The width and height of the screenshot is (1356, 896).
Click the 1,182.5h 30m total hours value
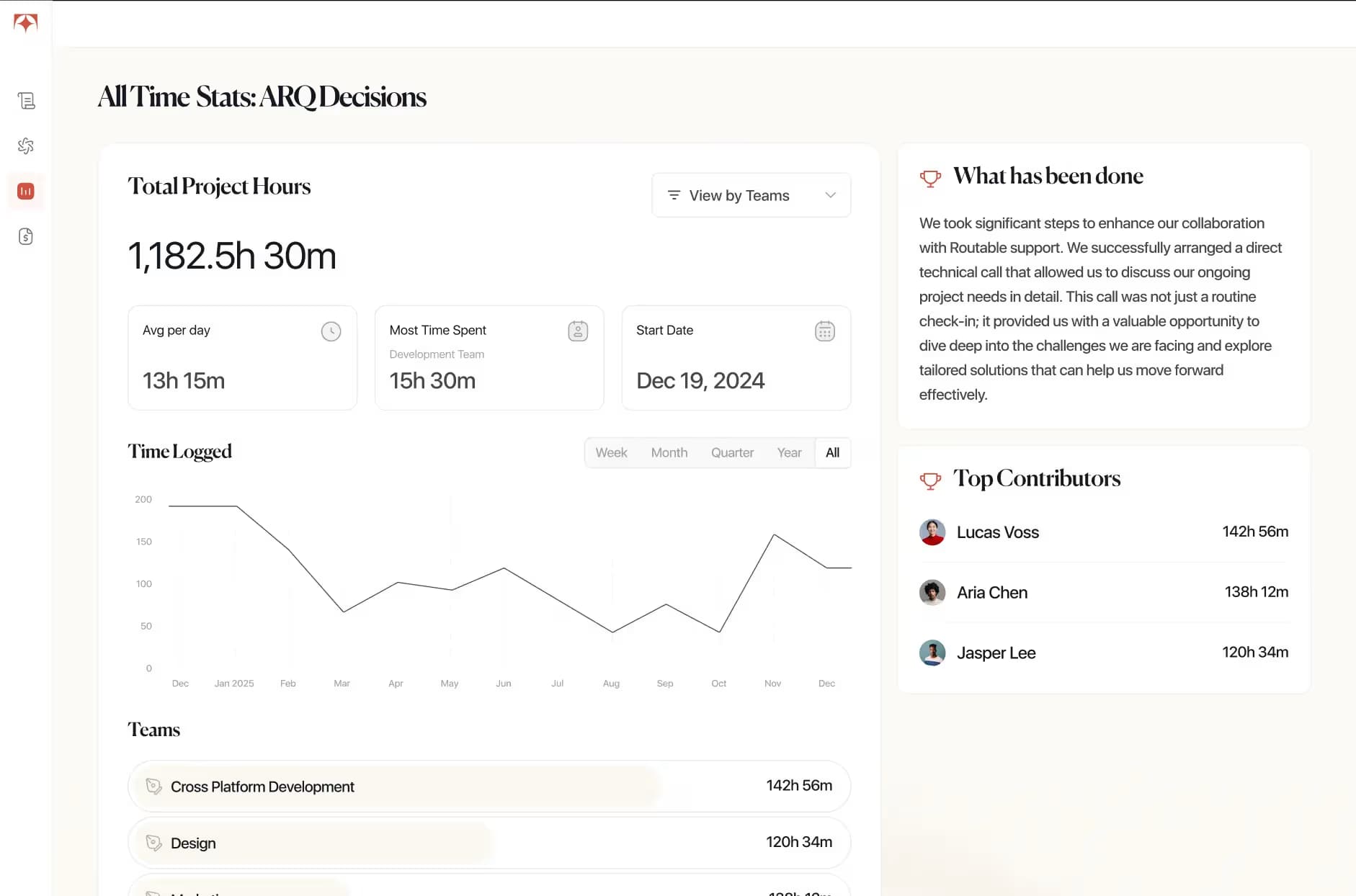coord(232,256)
